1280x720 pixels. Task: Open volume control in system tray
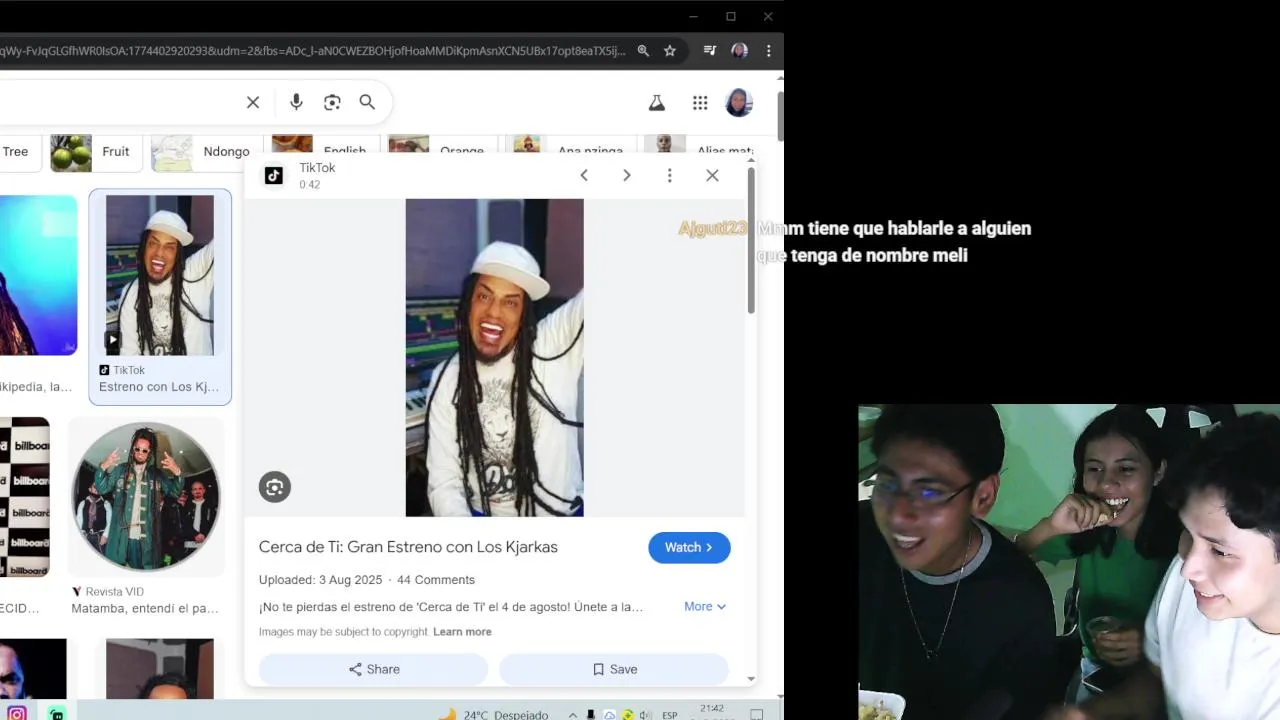pyautogui.click(x=645, y=715)
